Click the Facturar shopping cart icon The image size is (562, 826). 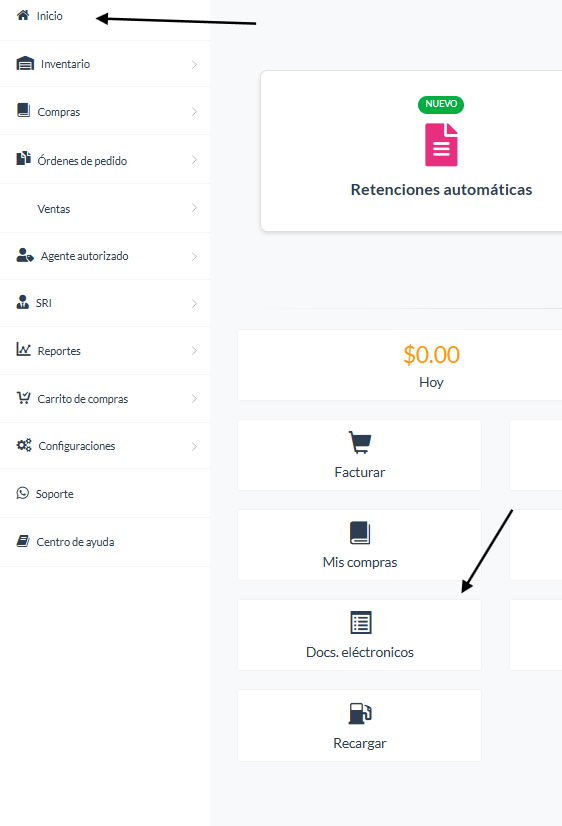(360, 442)
